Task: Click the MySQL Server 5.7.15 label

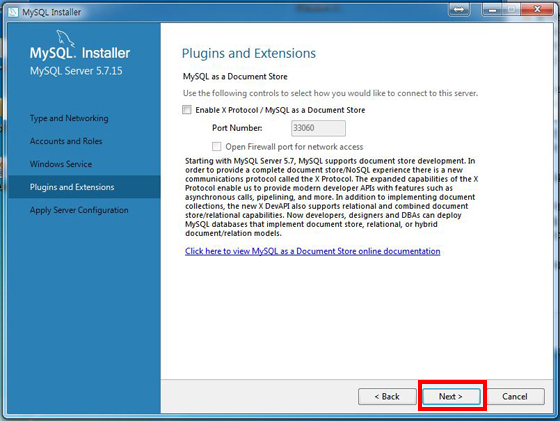Action: coord(76,71)
